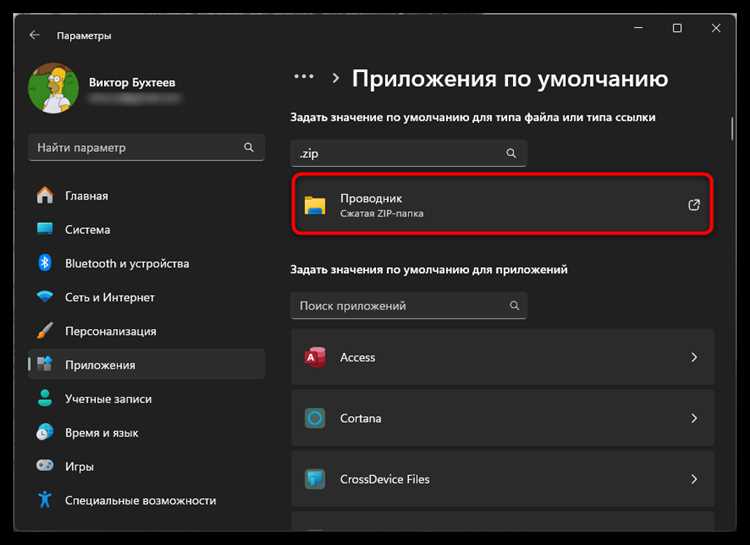Click the open-external icon on Проводник row
750x545 pixels.
pyautogui.click(x=694, y=205)
